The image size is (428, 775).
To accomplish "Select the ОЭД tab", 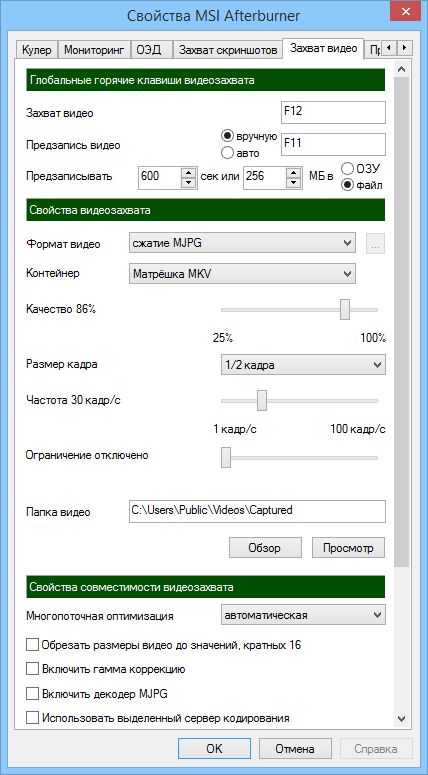I will 151,50.
